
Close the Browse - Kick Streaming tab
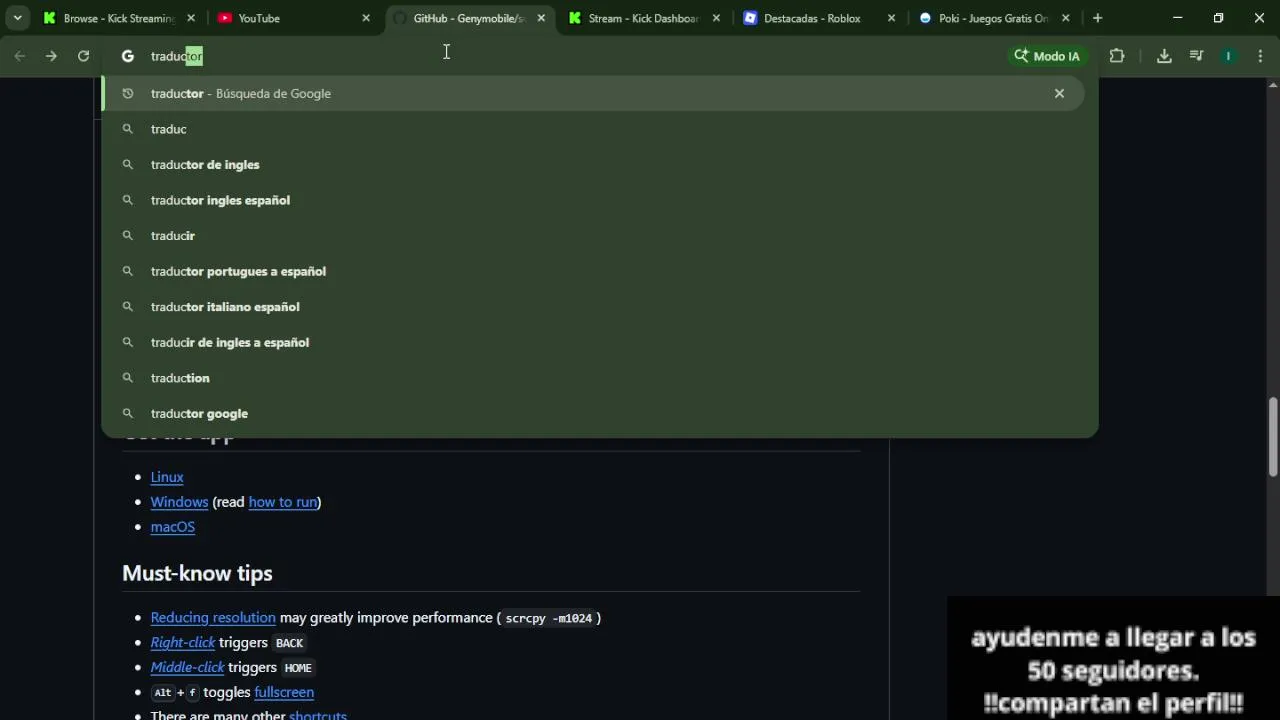[x=191, y=18]
